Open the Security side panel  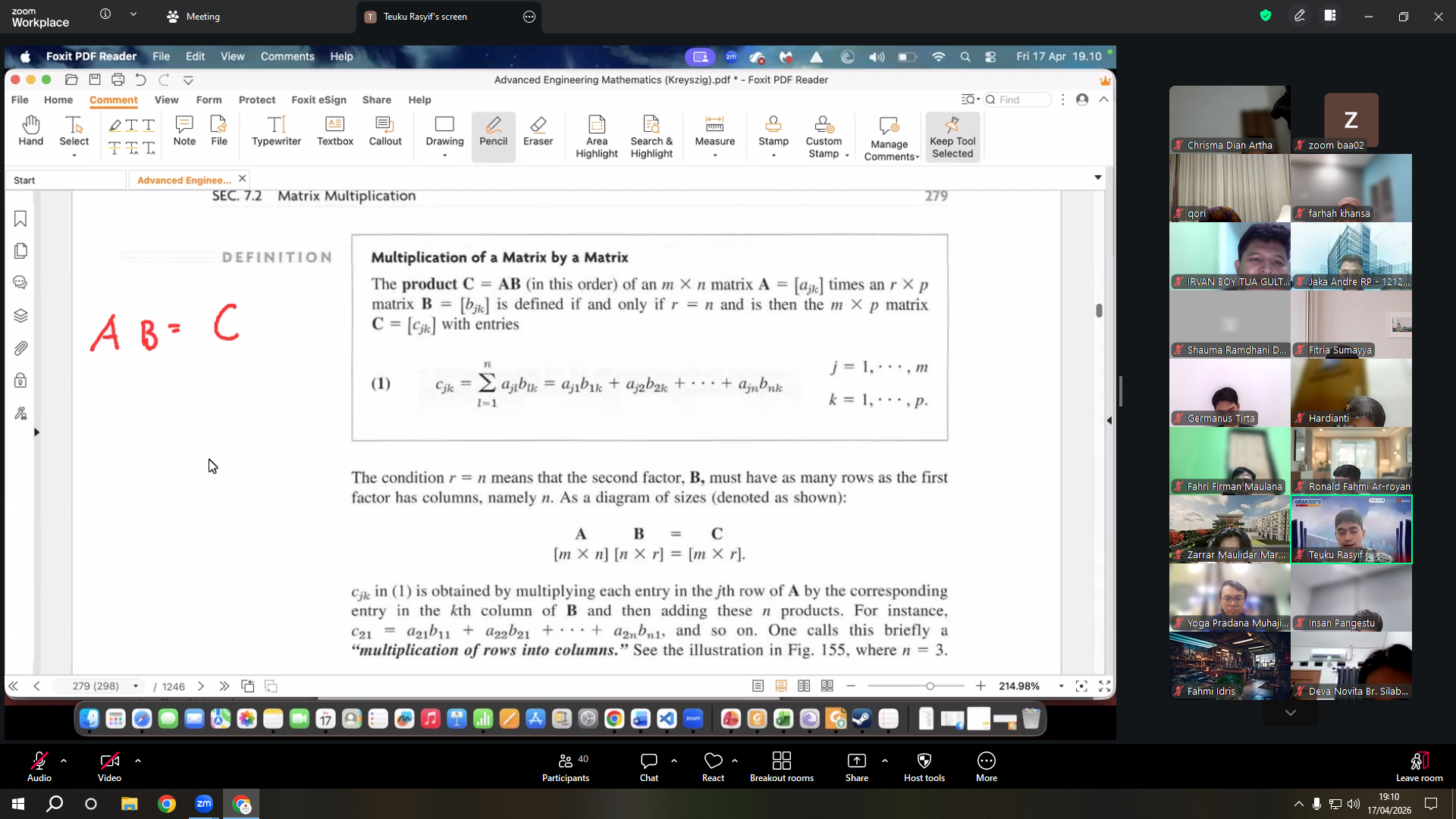(20, 381)
